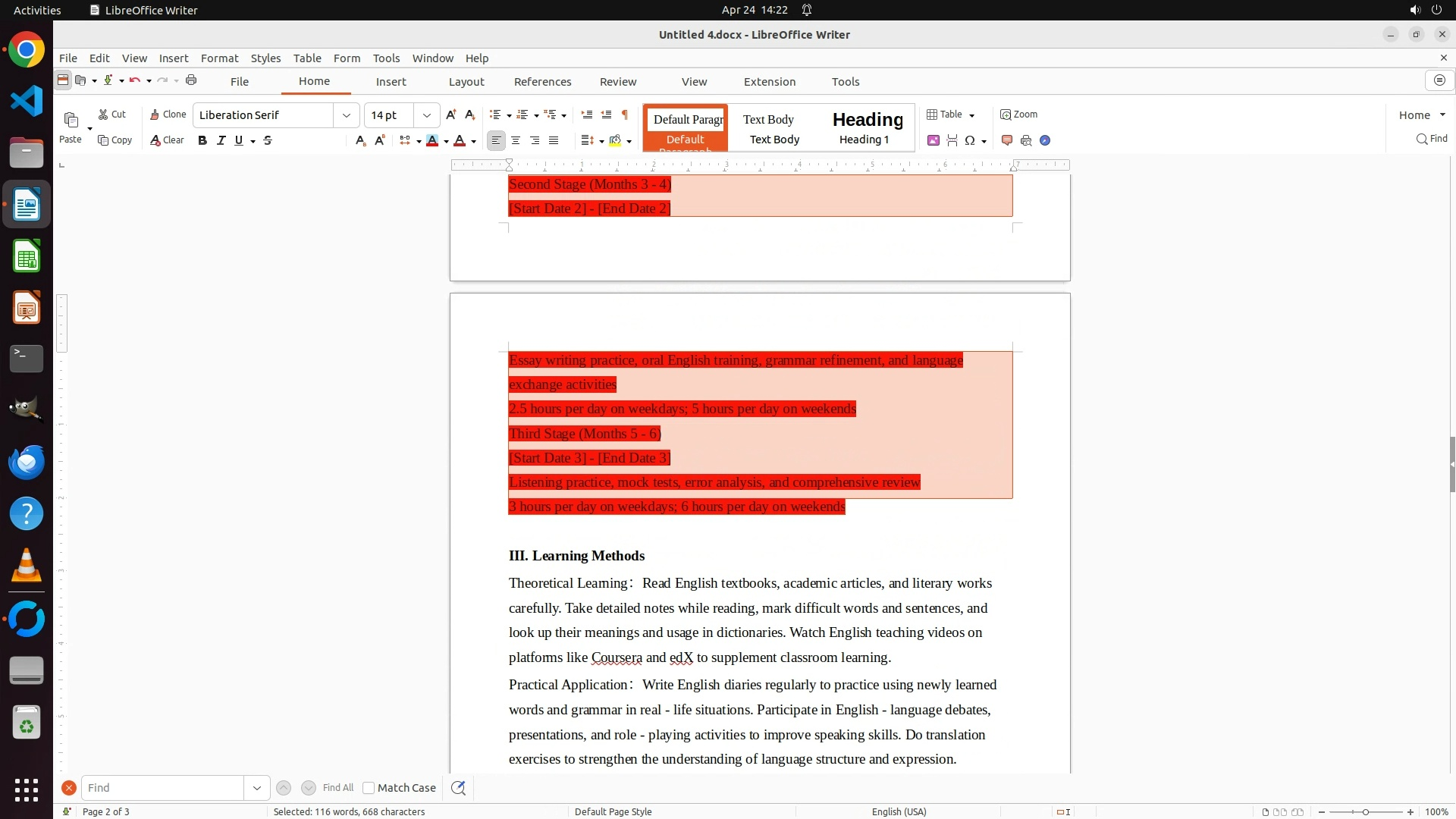Click the Clone formatting brush
The image size is (1456, 819).
[x=168, y=115]
